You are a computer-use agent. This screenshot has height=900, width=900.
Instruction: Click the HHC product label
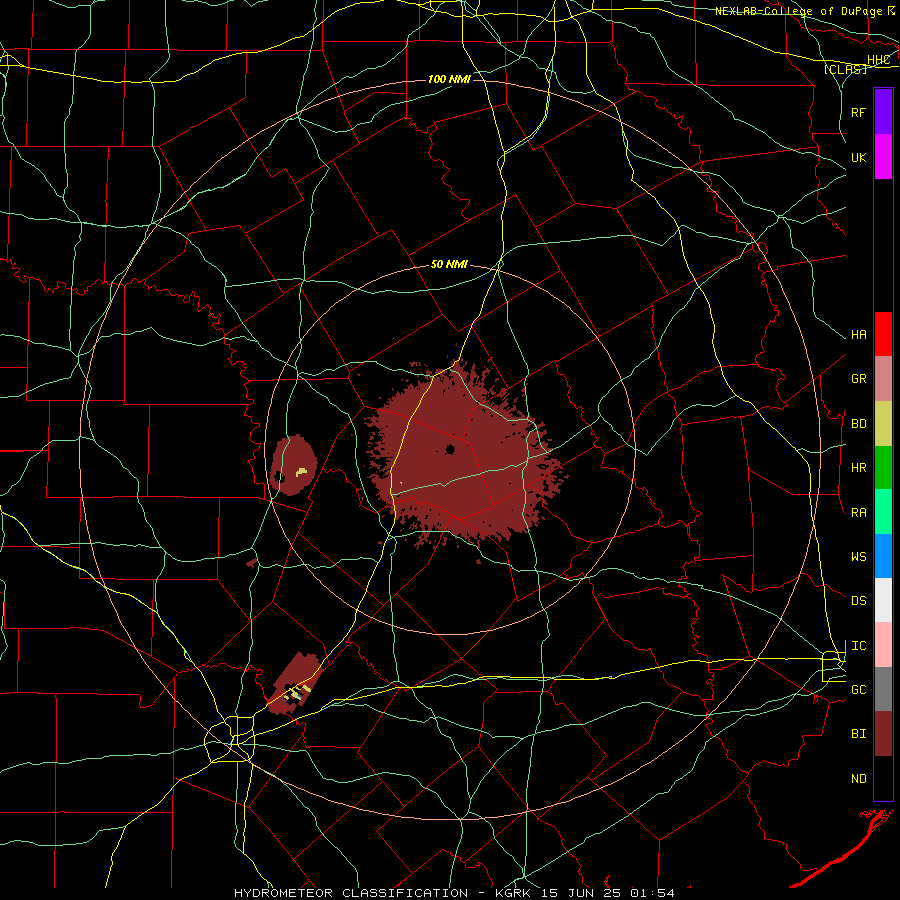[878, 60]
